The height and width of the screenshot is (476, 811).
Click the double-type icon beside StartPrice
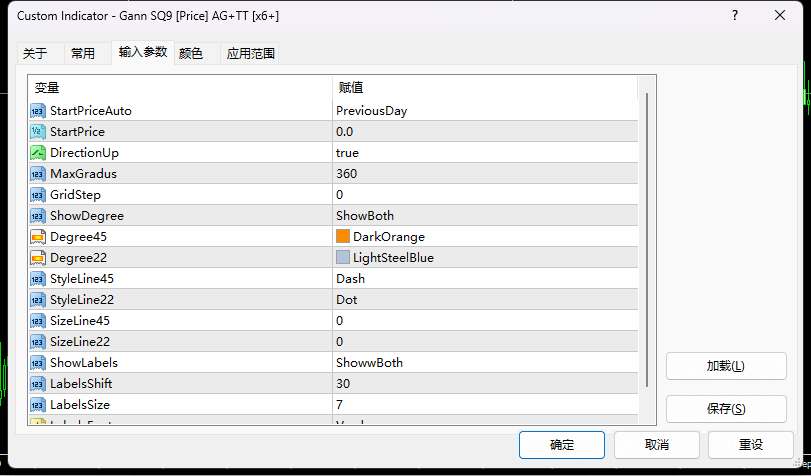coord(38,132)
